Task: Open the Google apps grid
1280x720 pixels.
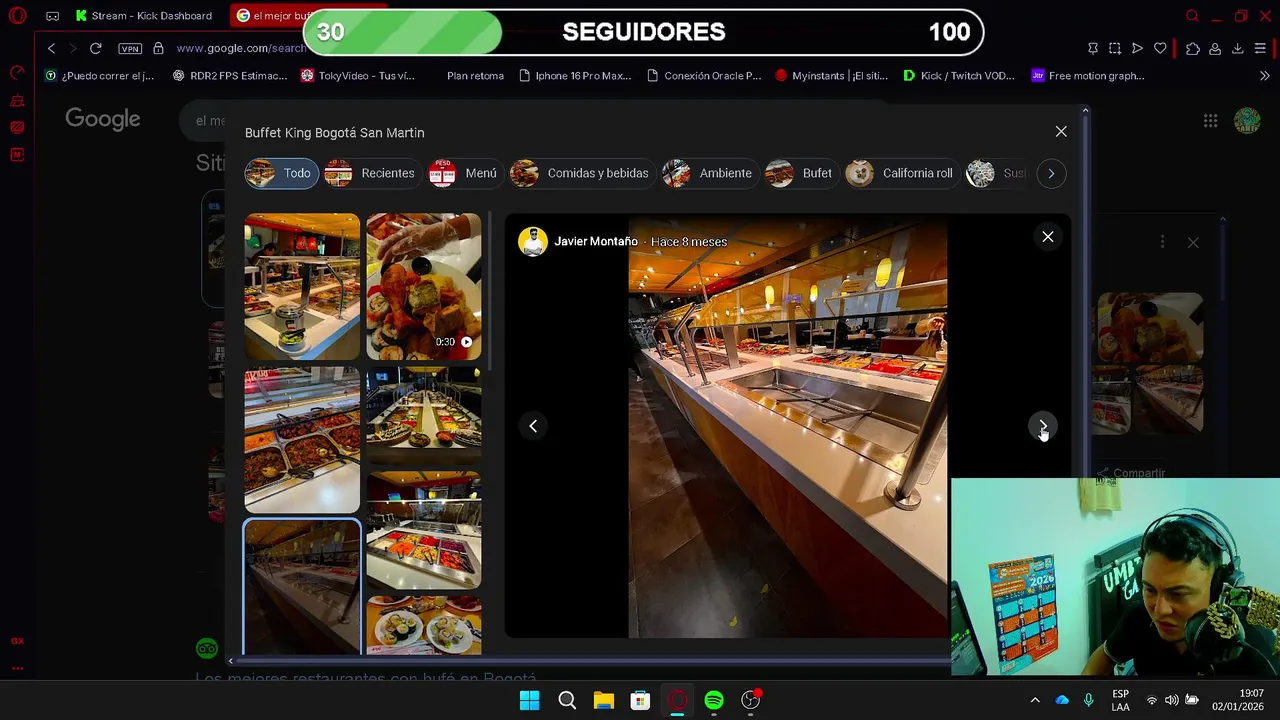Action: 1210,121
